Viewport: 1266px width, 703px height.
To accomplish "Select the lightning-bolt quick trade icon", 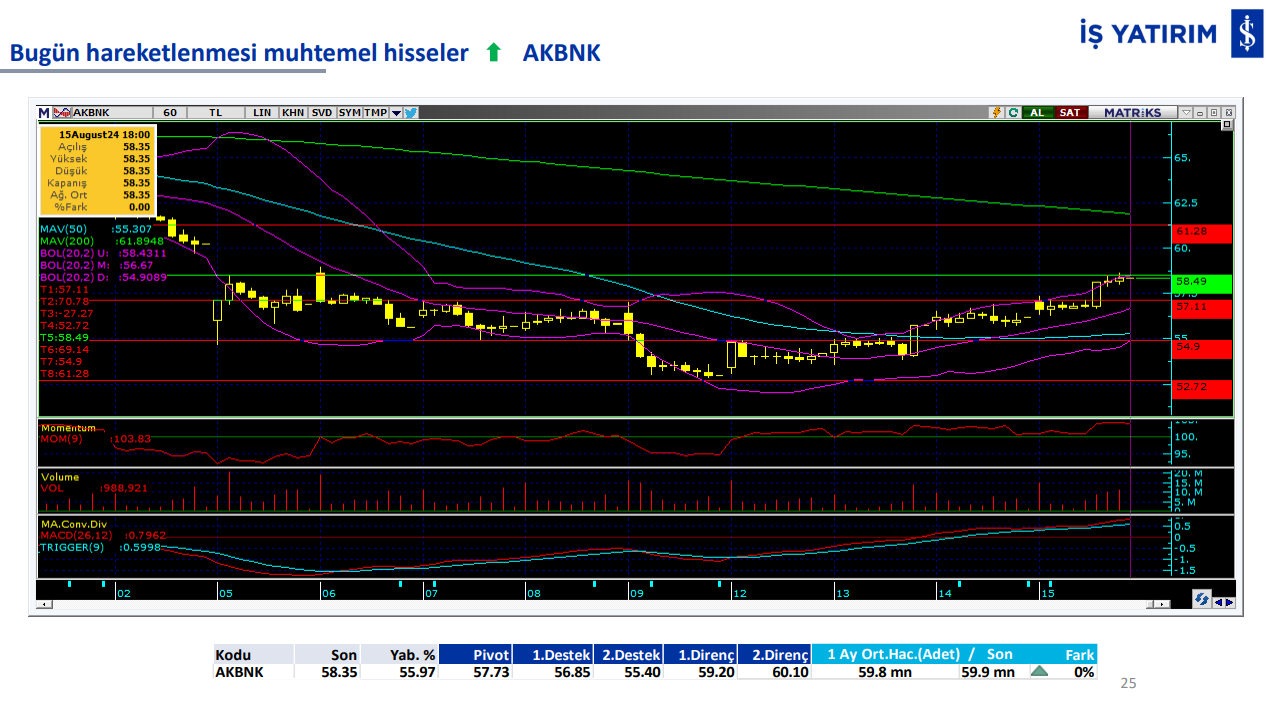I will pos(996,112).
